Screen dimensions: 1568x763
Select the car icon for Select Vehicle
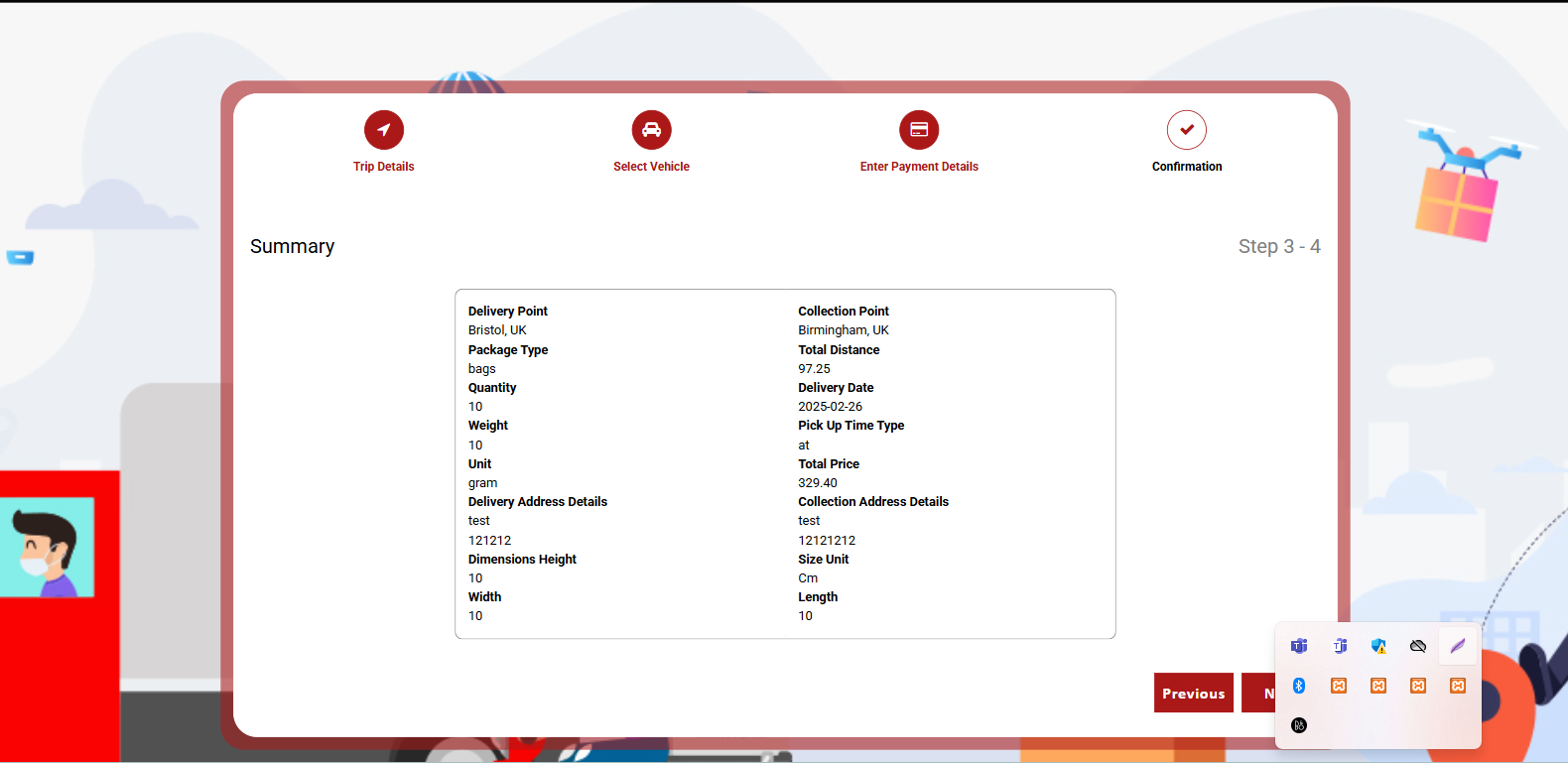651,130
